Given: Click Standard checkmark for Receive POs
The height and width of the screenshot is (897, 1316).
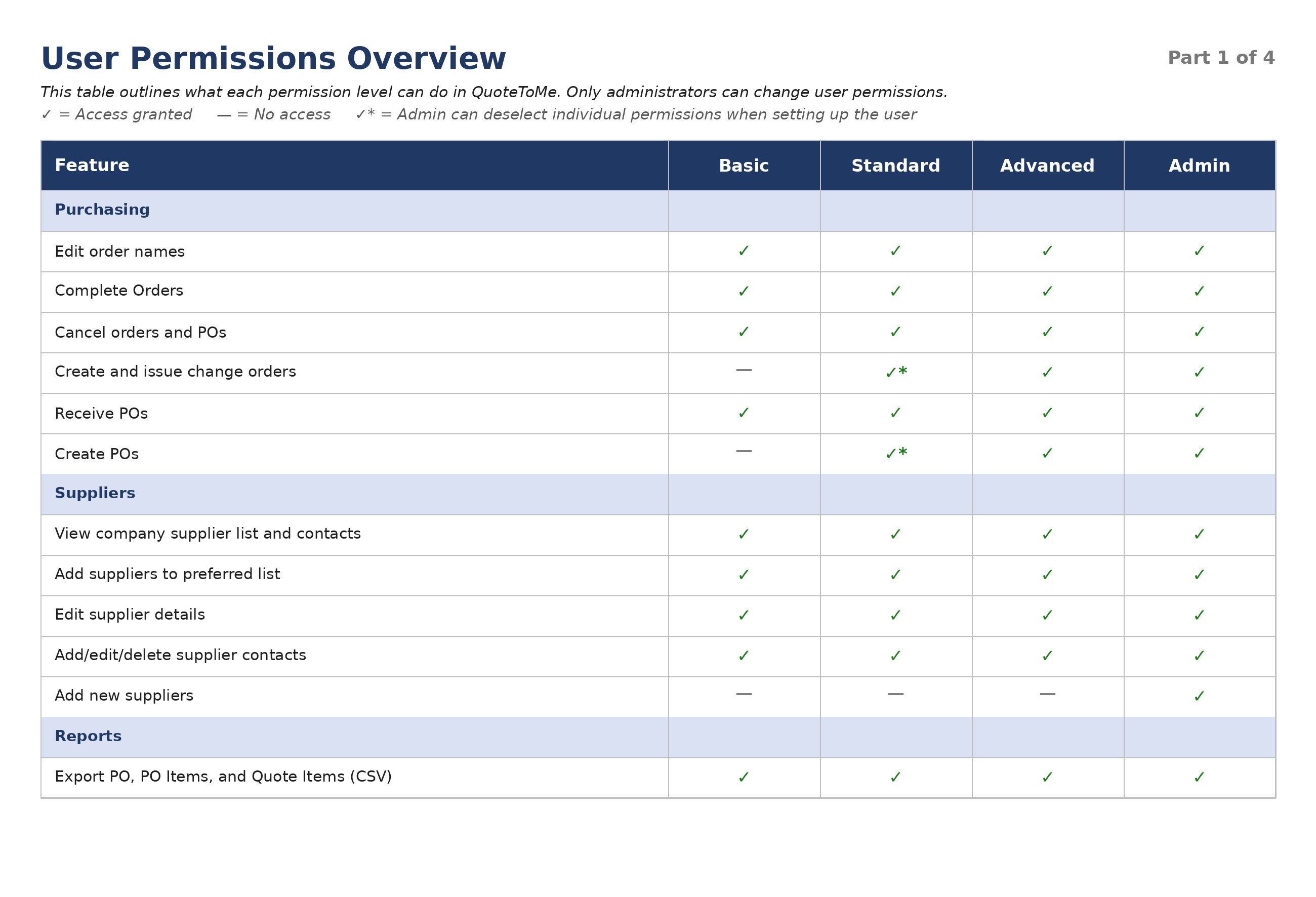Looking at the screenshot, I should (895, 413).
